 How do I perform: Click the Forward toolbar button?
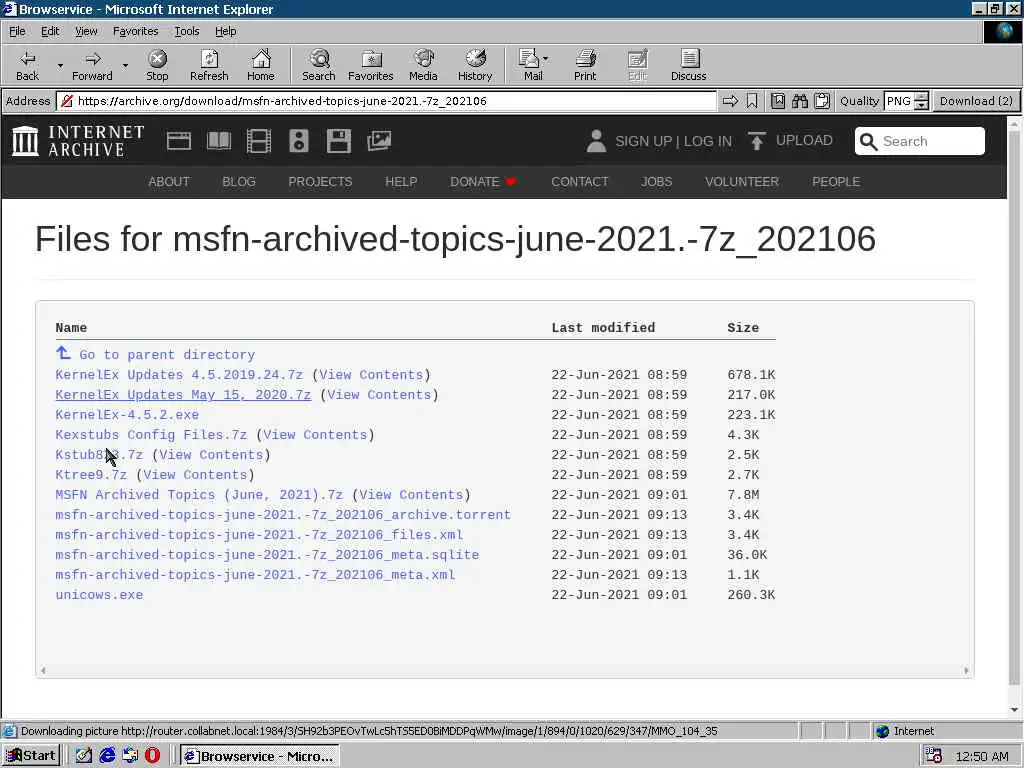(92, 66)
